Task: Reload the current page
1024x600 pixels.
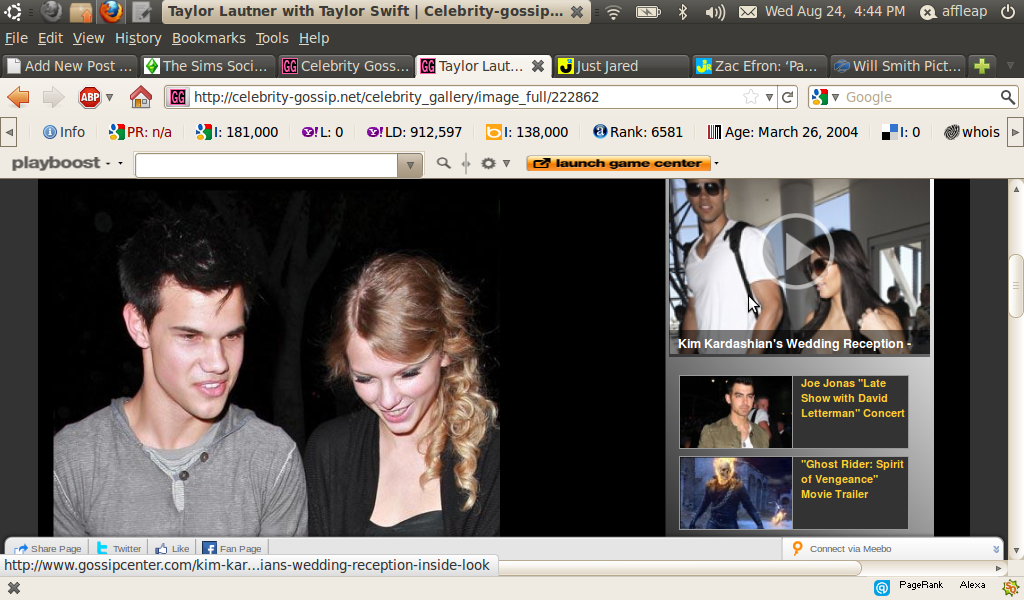Action: click(x=788, y=97)
